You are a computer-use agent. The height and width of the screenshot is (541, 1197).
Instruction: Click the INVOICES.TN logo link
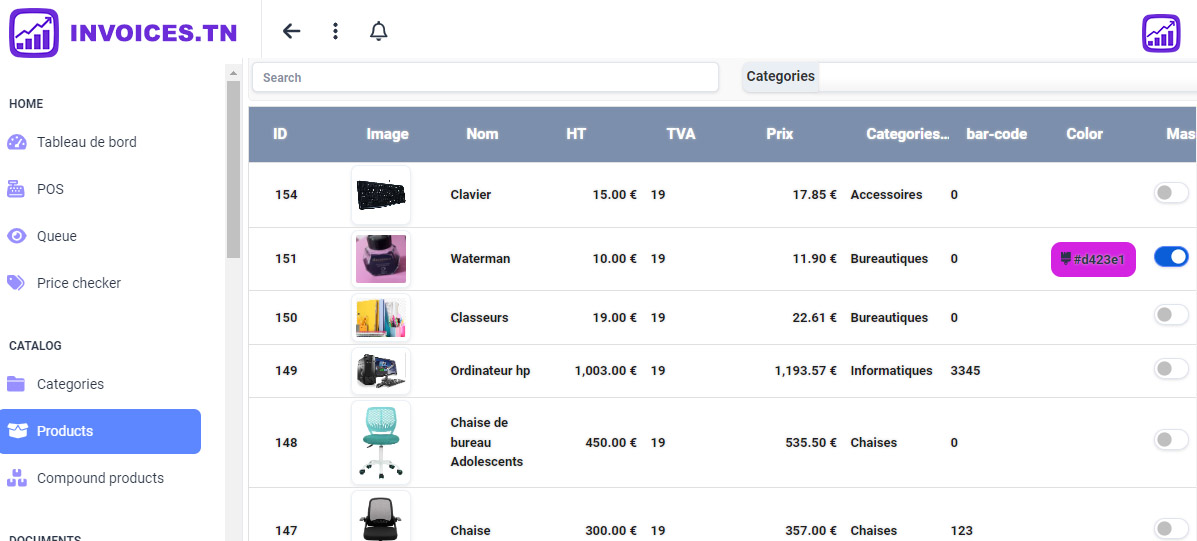click(124, 33)
